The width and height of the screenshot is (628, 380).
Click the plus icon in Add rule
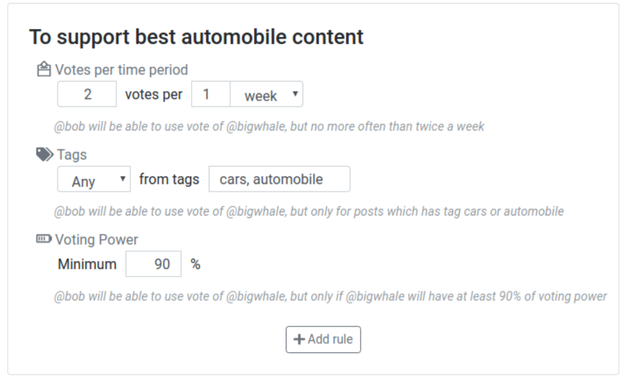click(x=299, y=340)
